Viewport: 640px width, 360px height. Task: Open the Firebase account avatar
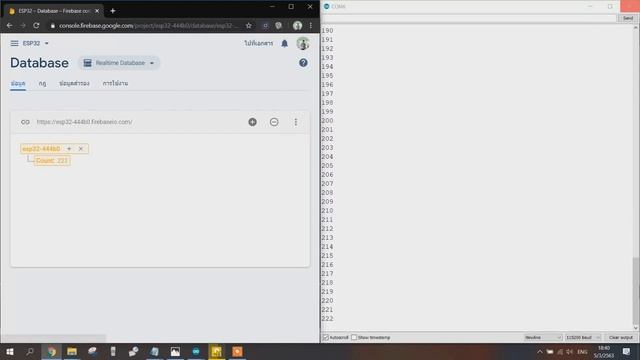pyautogui.click(x=303, y=43)
